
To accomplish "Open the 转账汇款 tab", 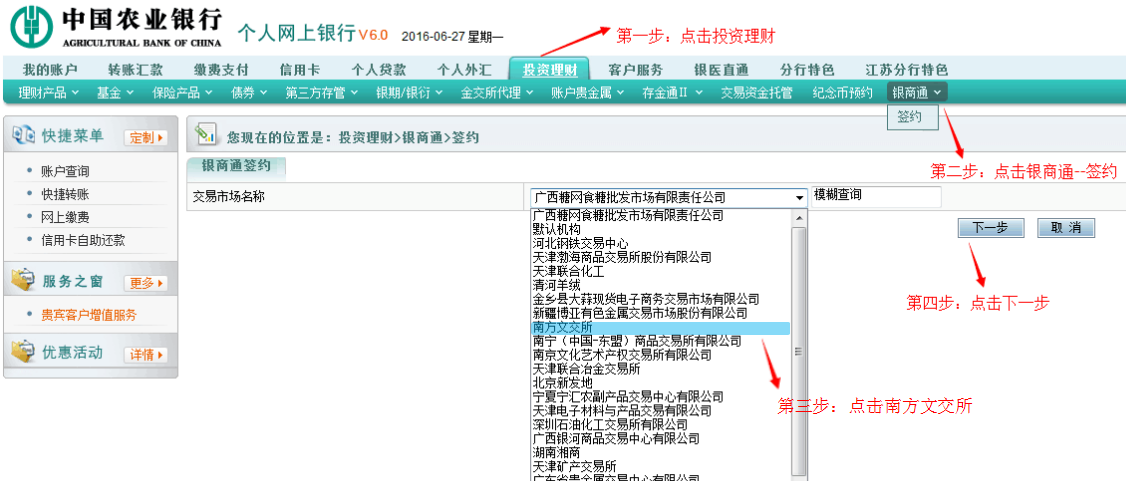I will pyautogui.click(x=136, y=70).
